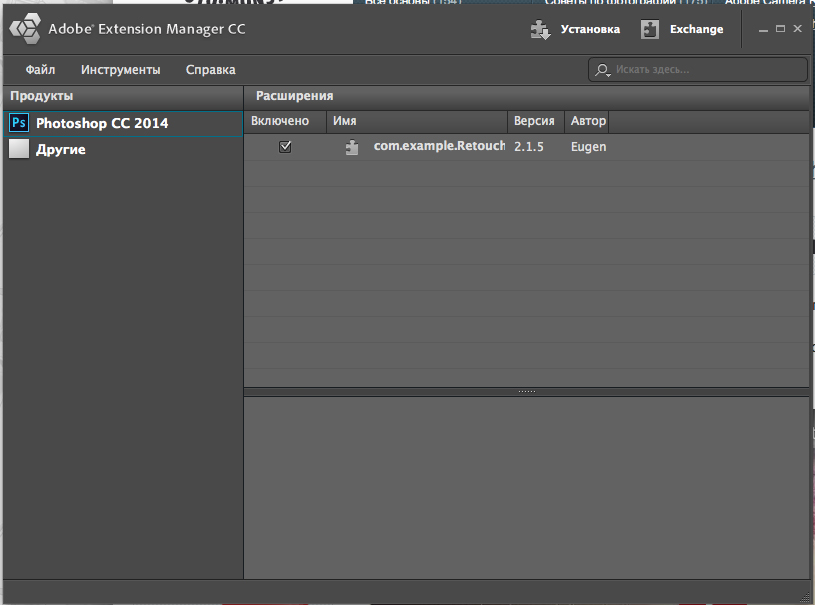The image size is (815, 605).
Task: Click the Установка button label
Action: point(590,29)
